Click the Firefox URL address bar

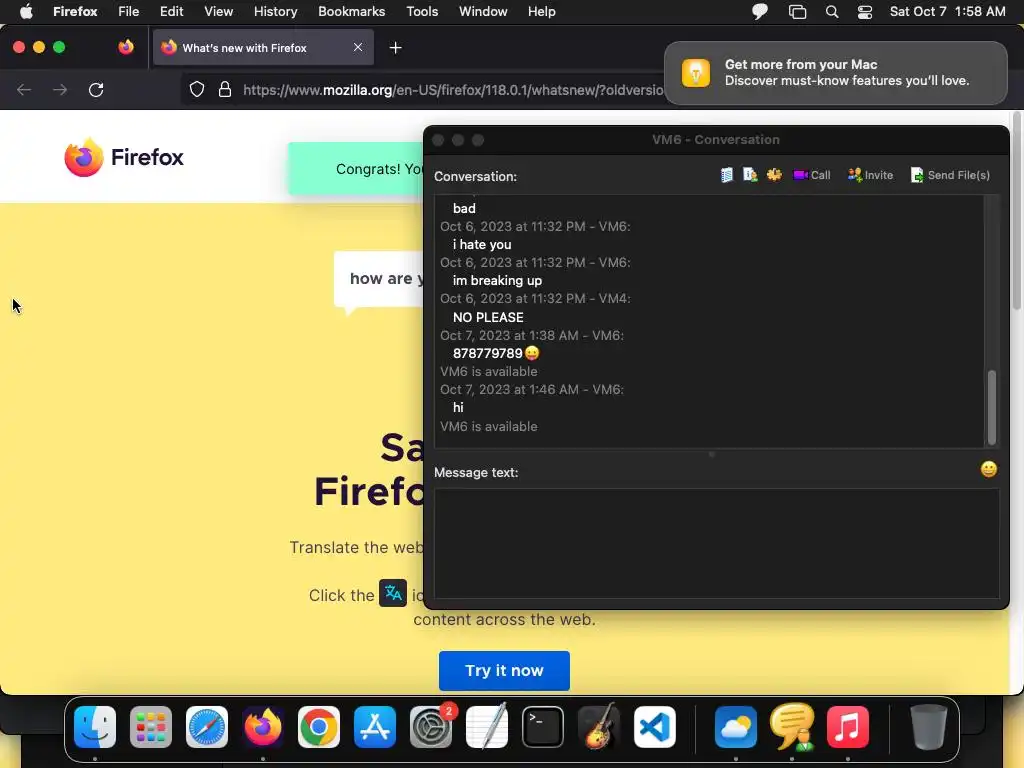click(452, 89)
